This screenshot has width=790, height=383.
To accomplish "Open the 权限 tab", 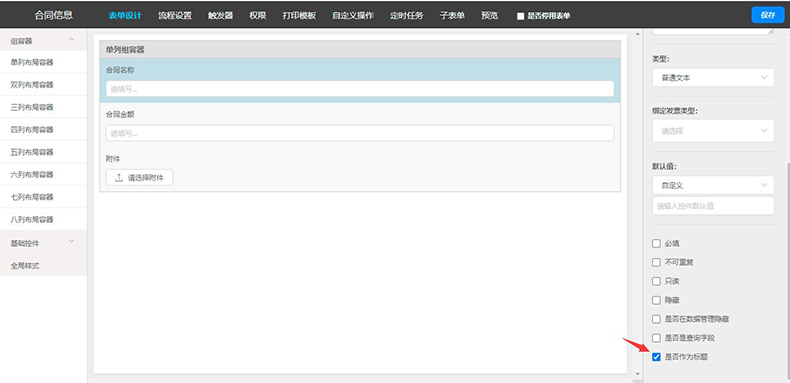I will pos(257,15).
